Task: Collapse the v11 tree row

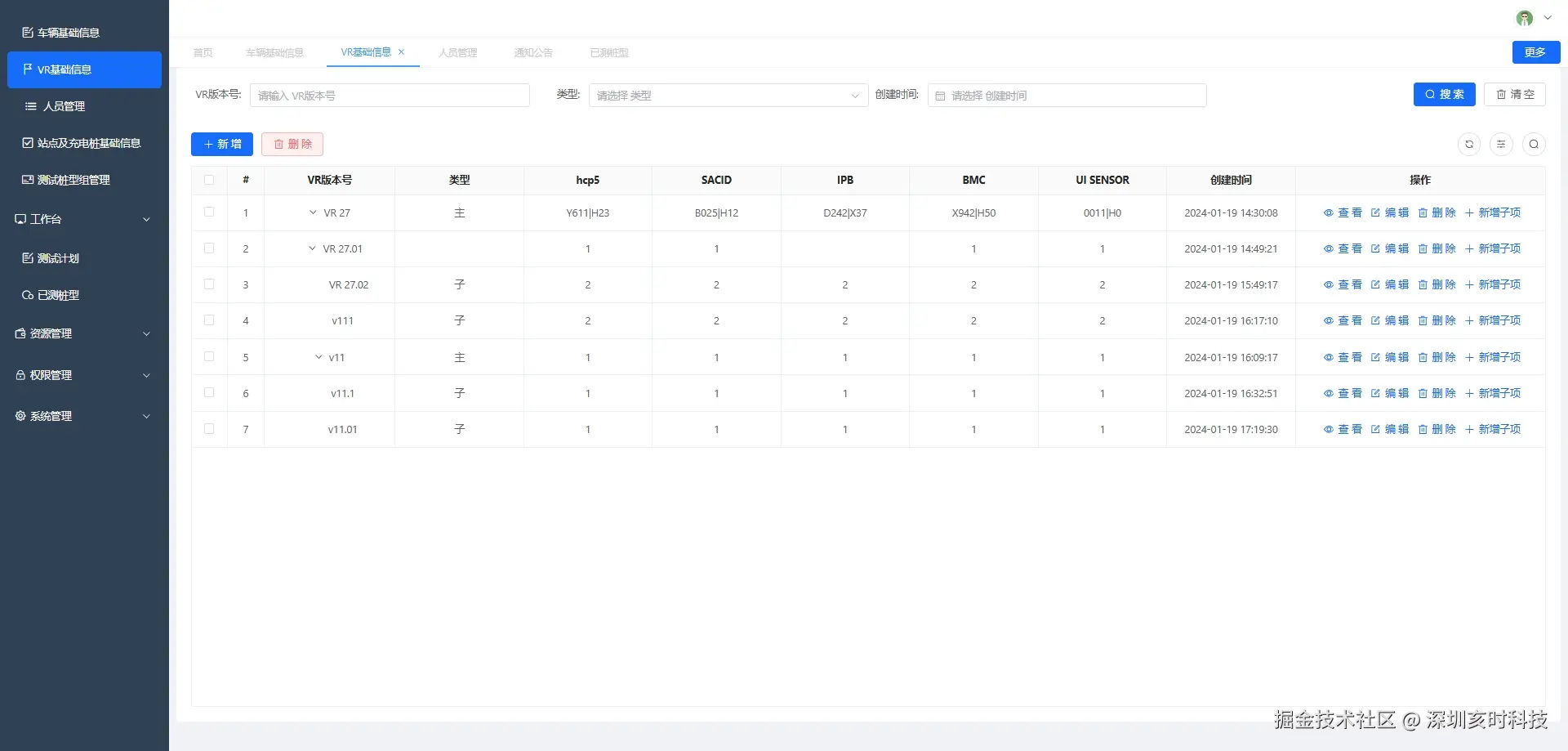Action: [318, 357]
